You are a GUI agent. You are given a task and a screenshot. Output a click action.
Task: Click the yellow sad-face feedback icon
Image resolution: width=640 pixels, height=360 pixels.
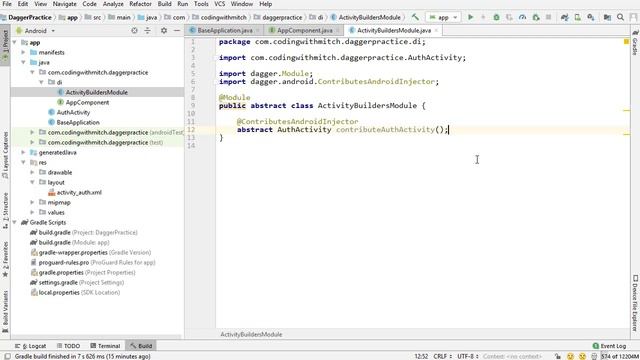coord(582,356)
